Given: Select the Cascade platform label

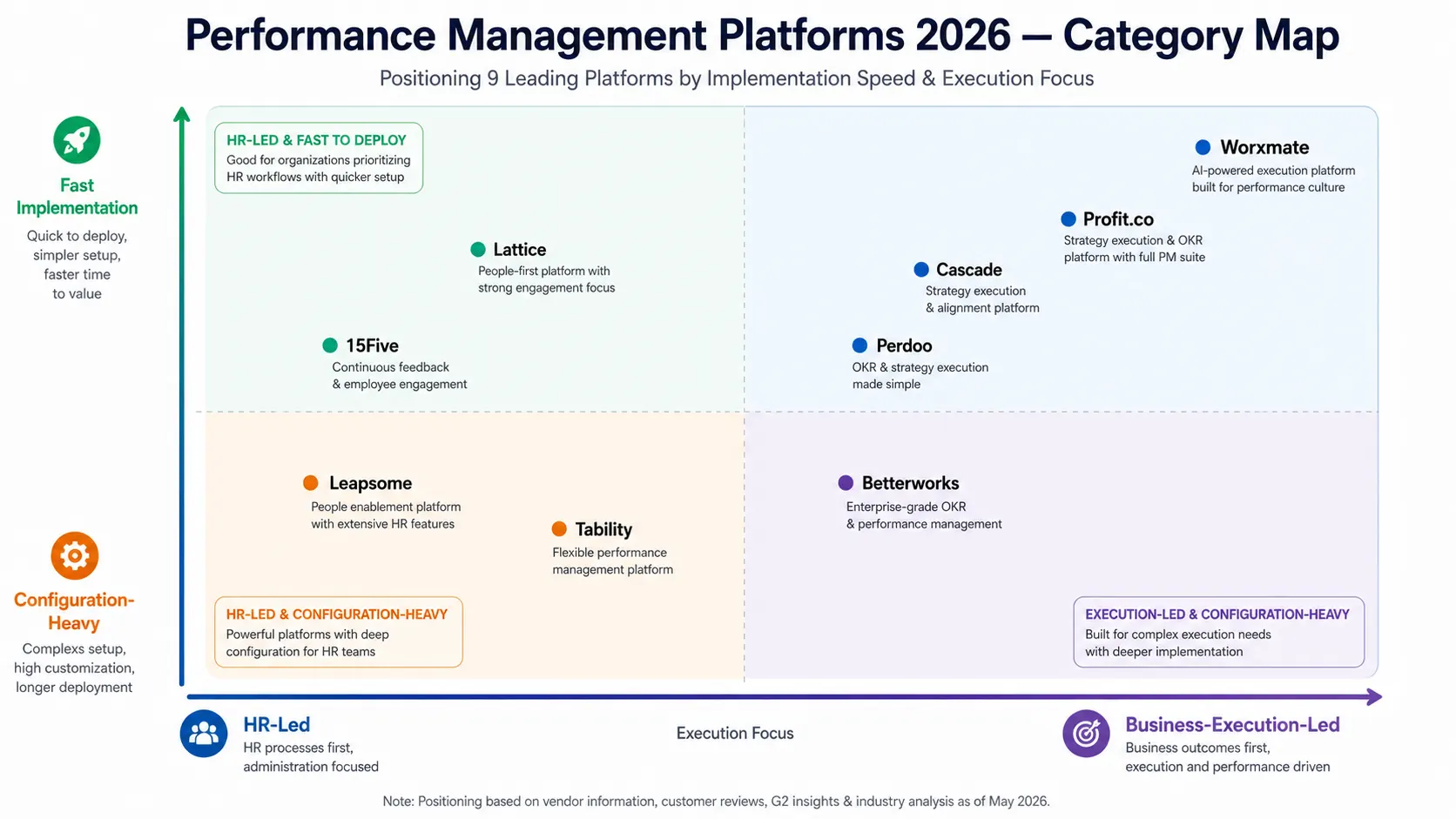Looking at the screenshot, I should coord(969,270).
